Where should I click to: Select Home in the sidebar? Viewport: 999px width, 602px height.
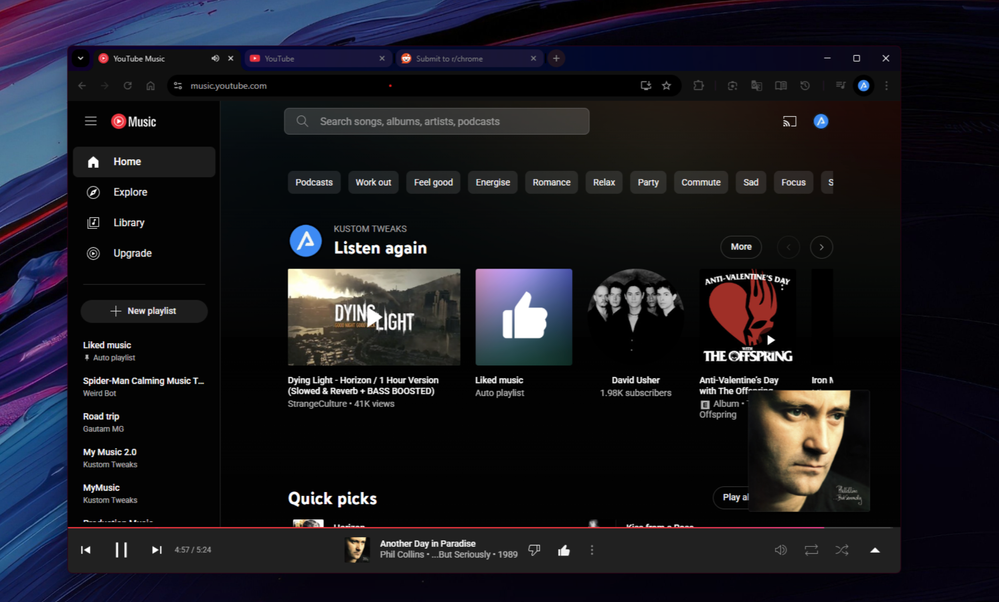coord(144,162)
